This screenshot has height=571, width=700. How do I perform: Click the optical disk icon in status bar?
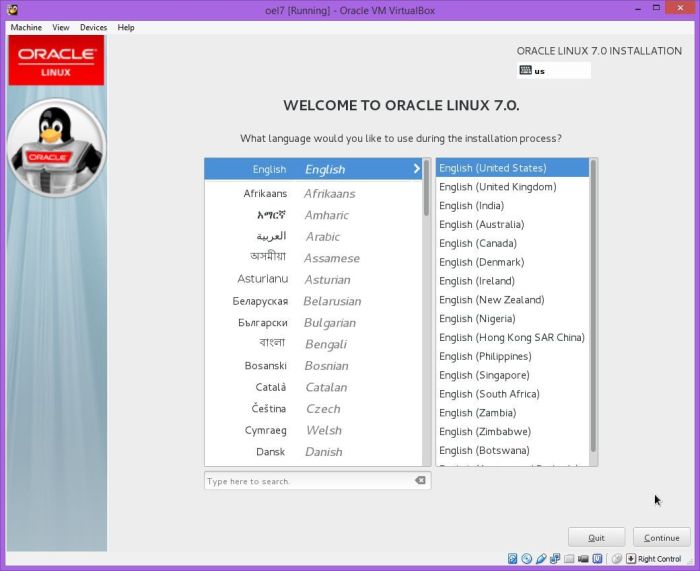[527, 559]
